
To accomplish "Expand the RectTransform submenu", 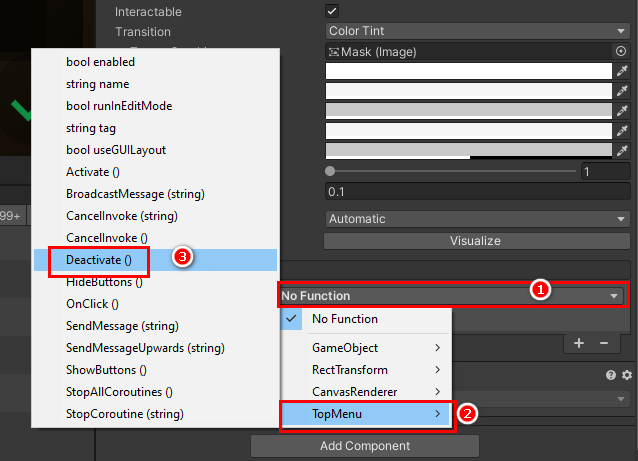I will (366, 370).
